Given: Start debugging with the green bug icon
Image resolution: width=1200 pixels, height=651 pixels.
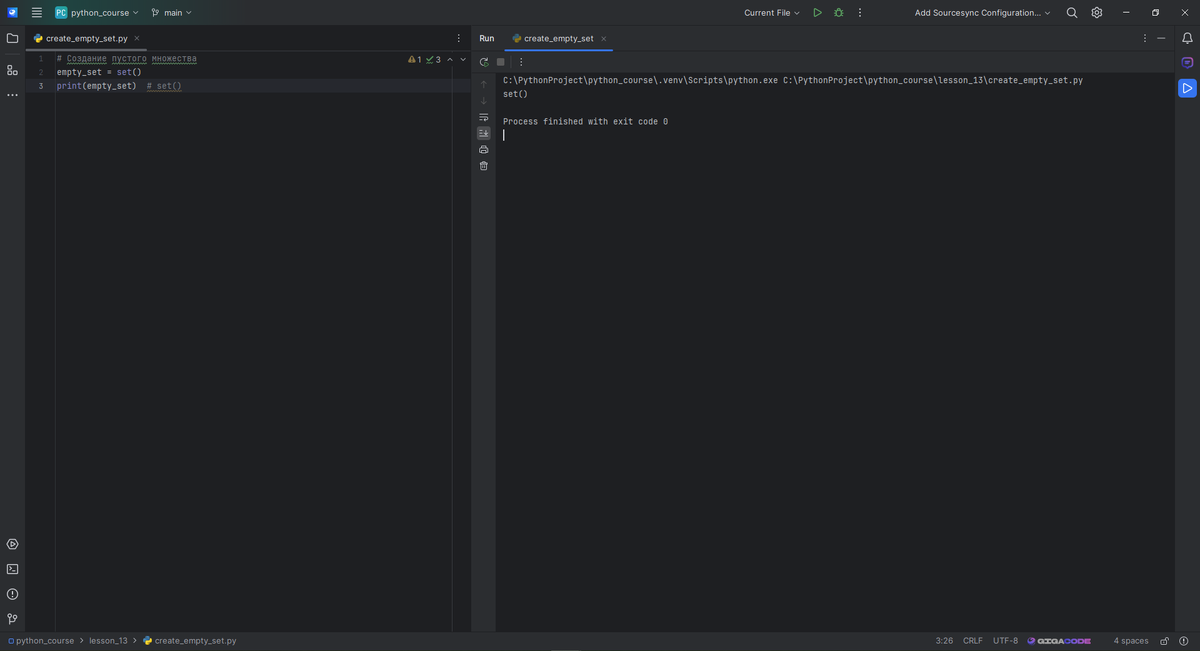Looking at the screenshot, I should 838,12.
